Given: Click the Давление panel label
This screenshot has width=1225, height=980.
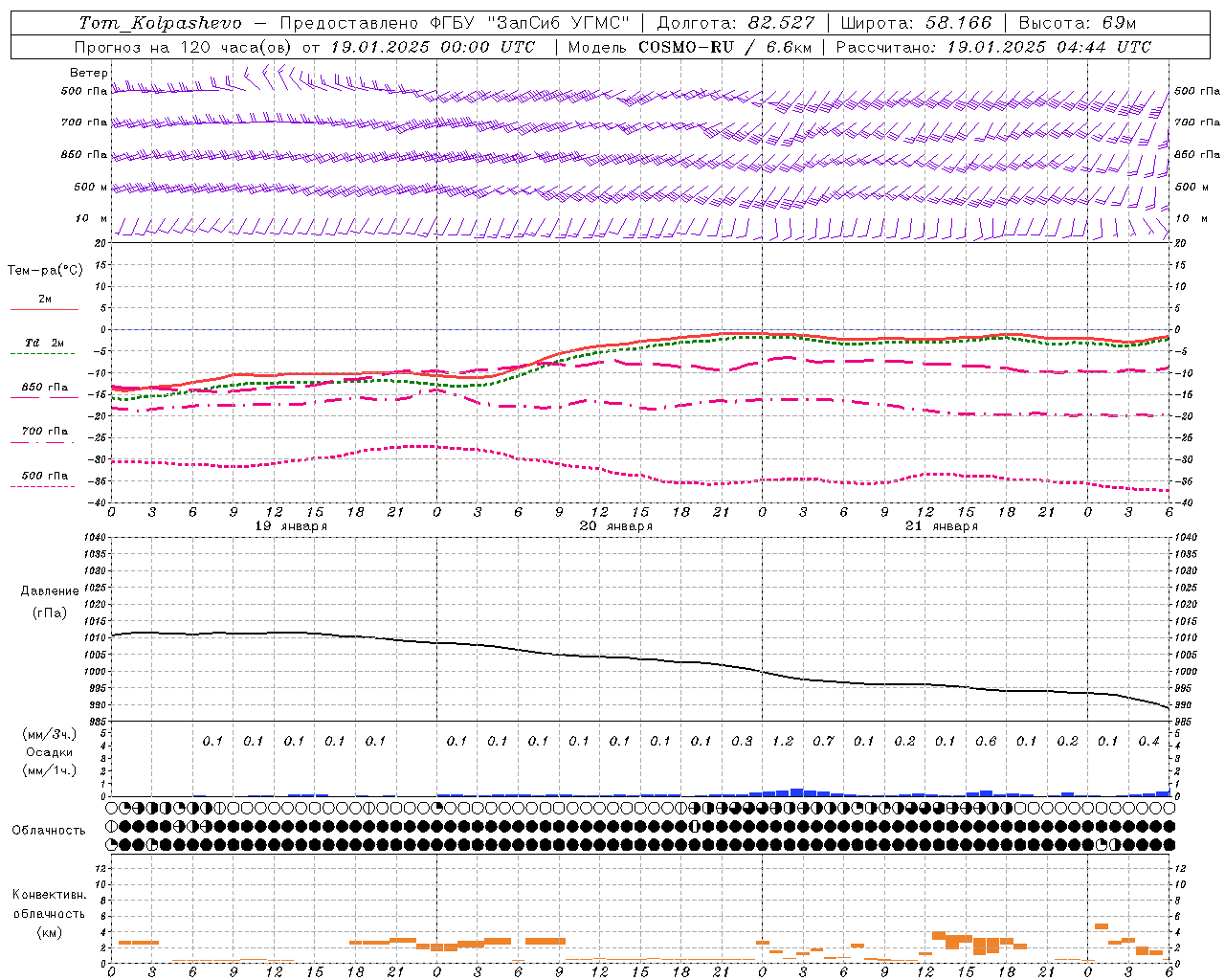Looking at the screenshot, I should [x=50, y=591].
